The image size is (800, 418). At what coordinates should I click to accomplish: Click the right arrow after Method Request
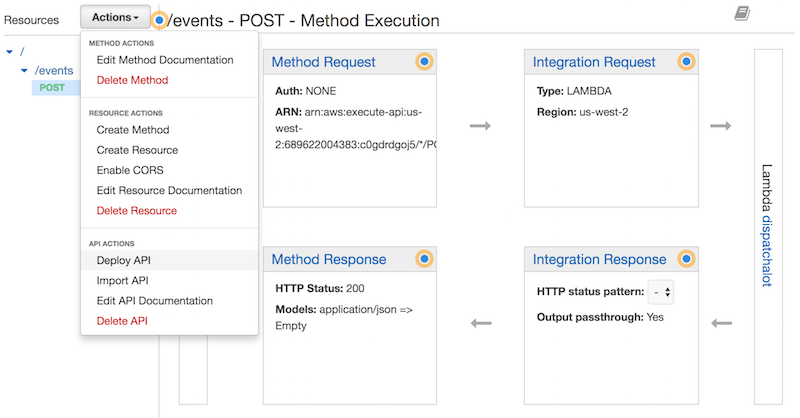[x=480, y=126]
